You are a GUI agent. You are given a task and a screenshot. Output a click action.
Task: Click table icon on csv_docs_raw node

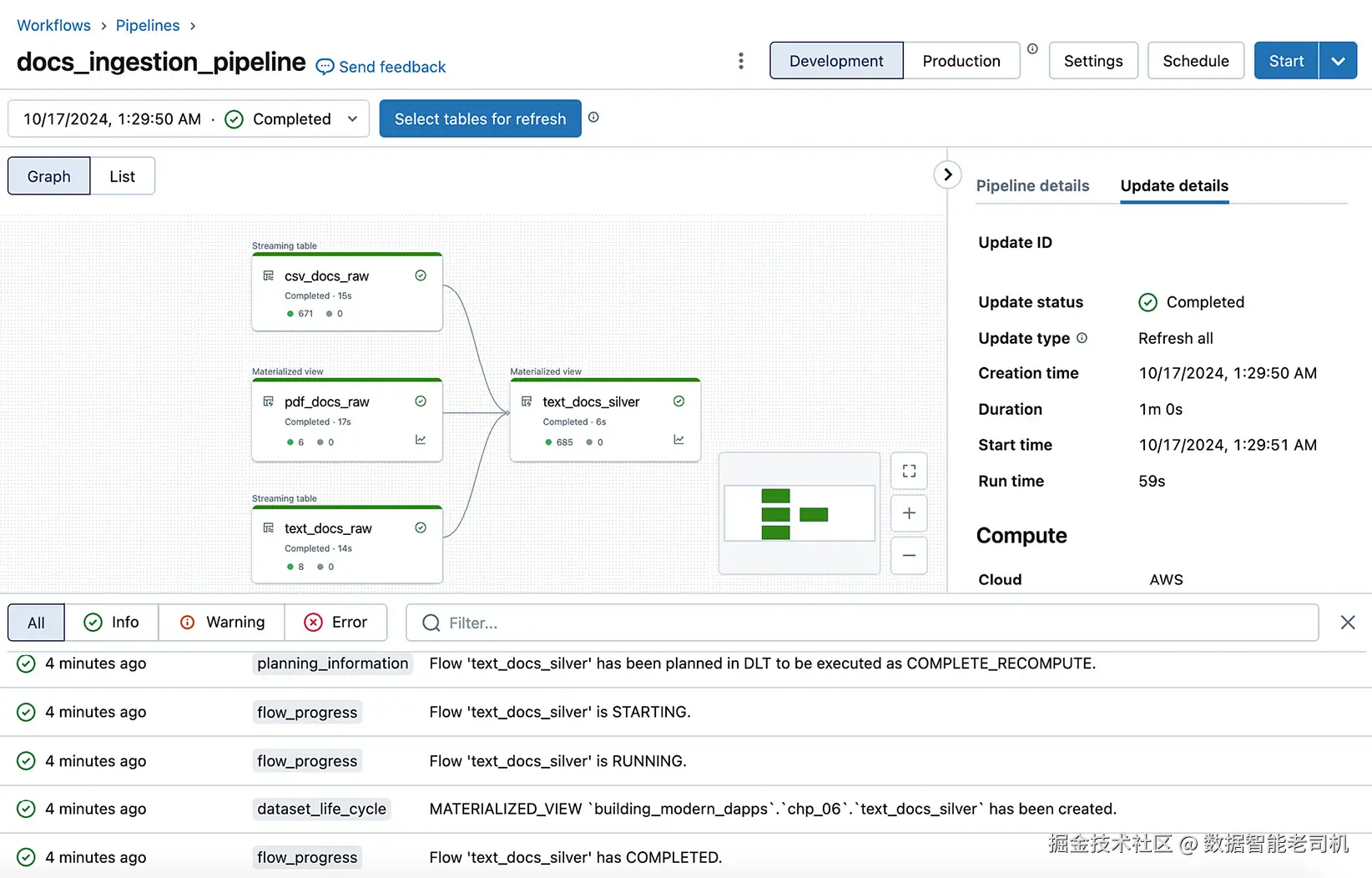pyautogui.click(x=269, y=275)
